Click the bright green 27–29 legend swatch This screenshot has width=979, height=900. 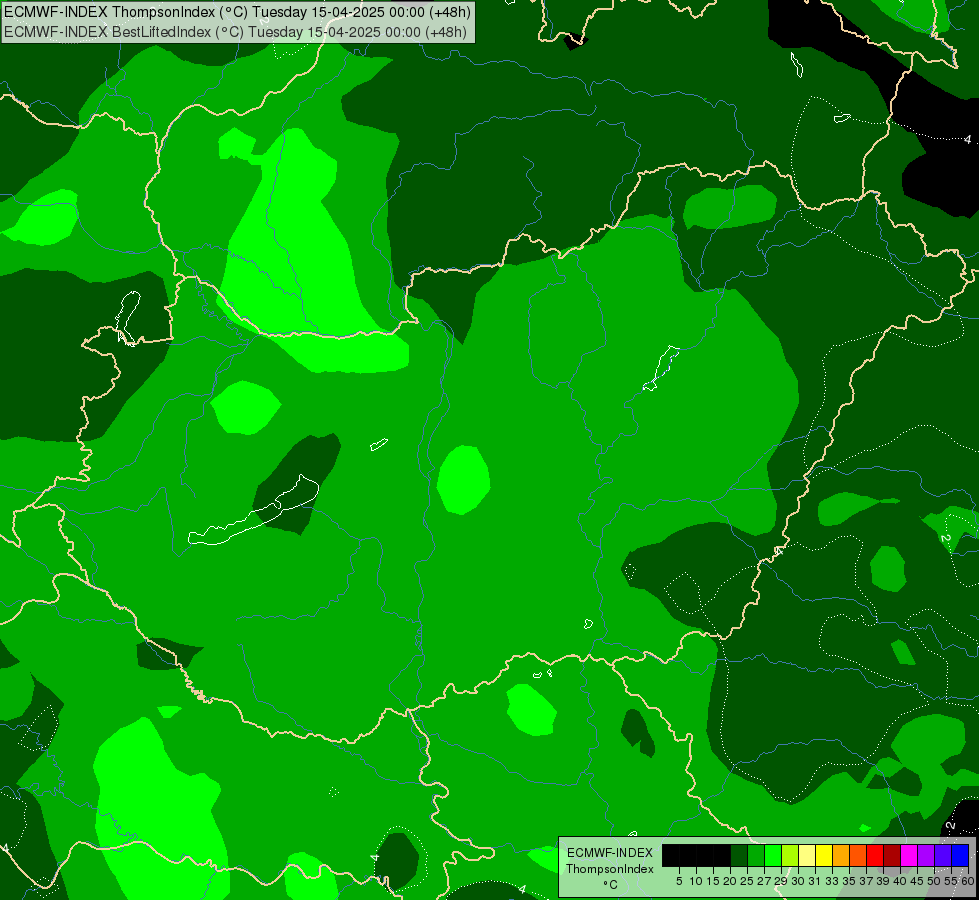tap(773, 855)
